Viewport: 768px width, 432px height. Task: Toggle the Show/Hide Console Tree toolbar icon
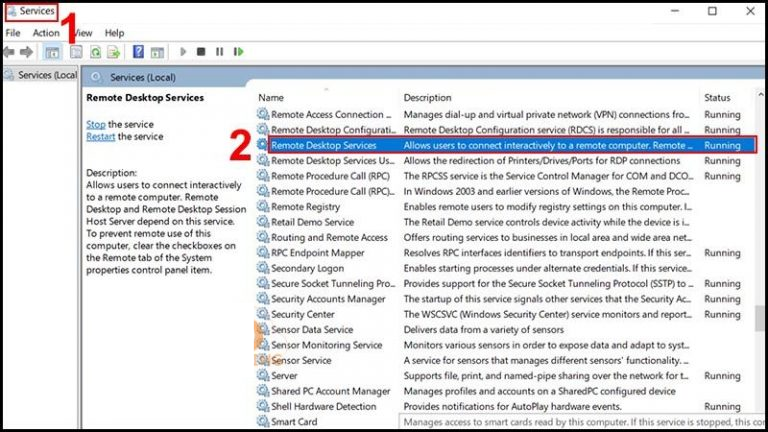(x=52, y=52)
